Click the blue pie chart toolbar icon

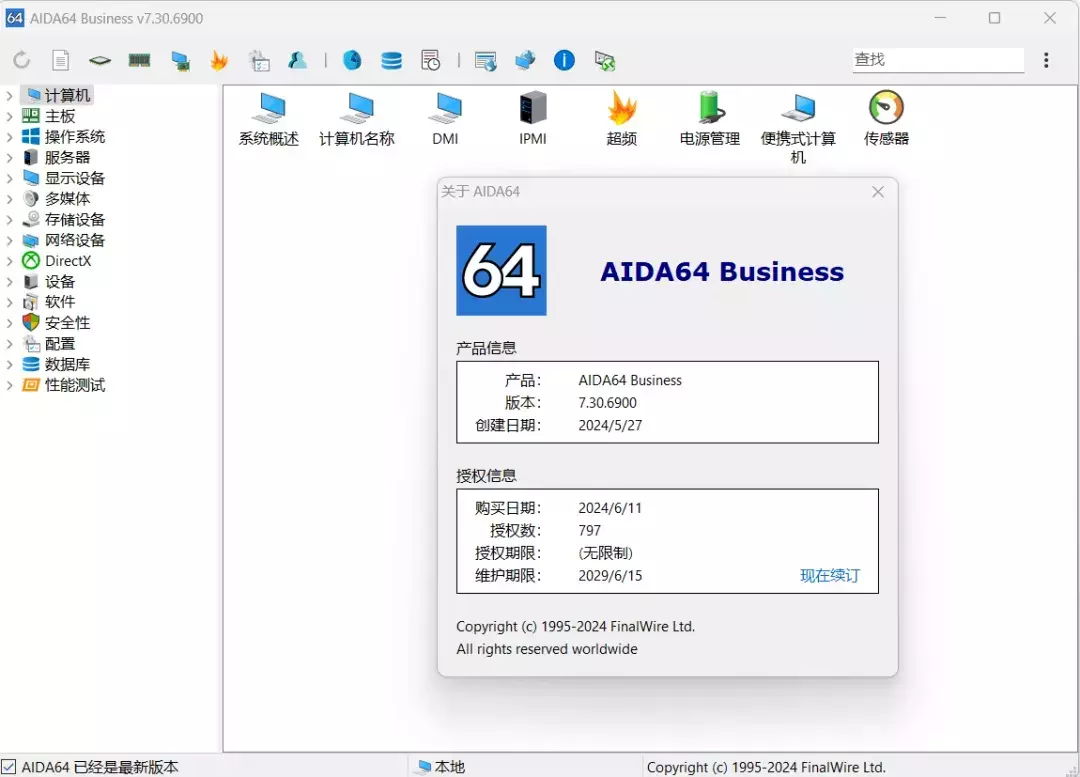point(352,61)
